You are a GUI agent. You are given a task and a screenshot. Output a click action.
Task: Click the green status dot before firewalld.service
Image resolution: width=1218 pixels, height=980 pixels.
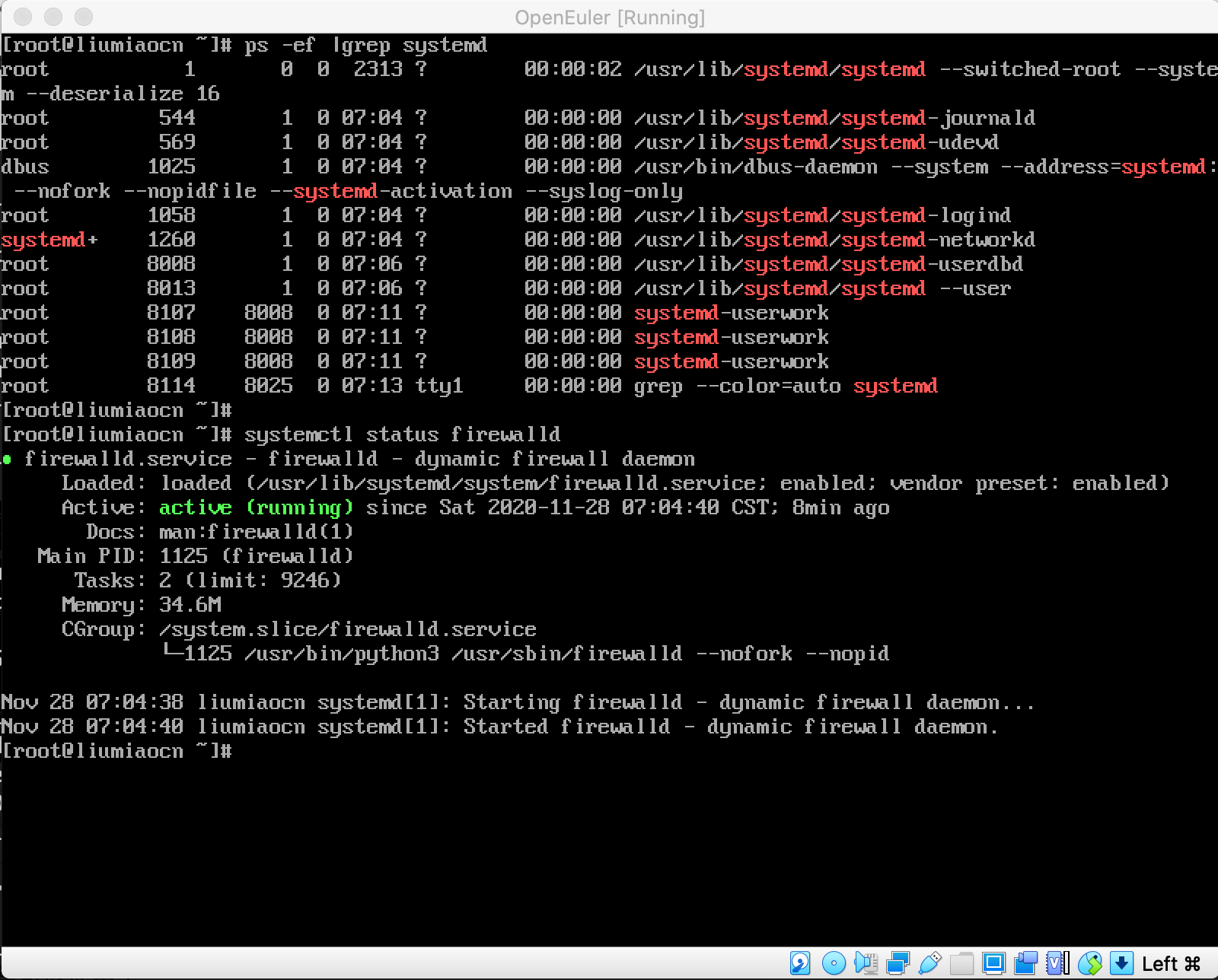tap(7, 460)
